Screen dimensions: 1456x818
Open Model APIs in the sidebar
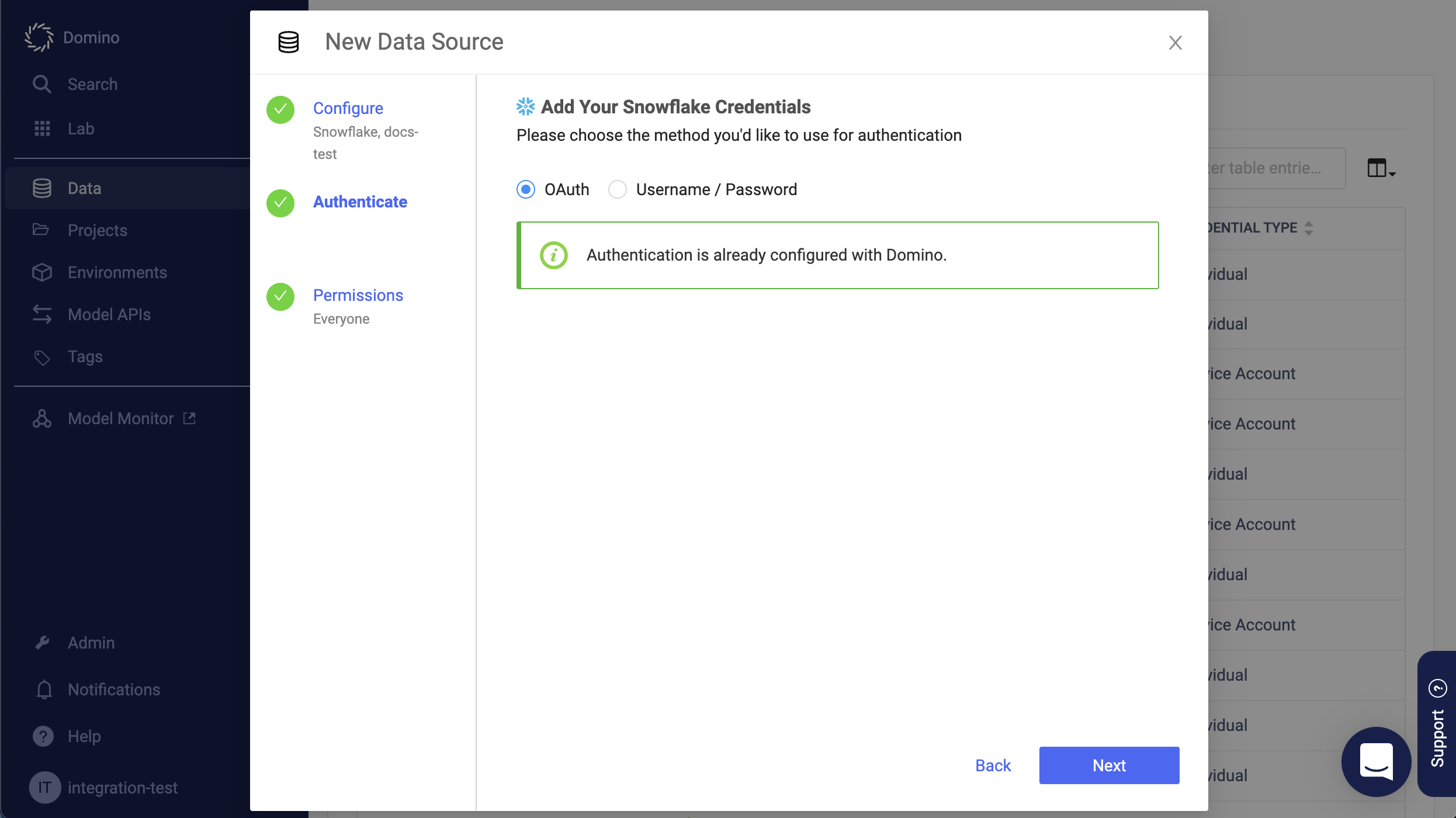point(109,314)
